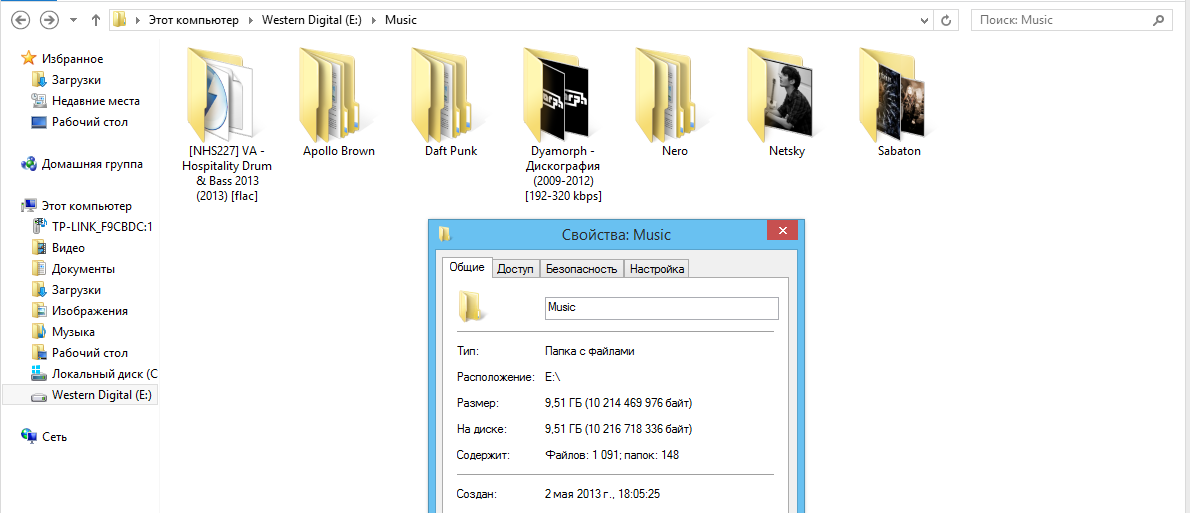1190x513 pixels.
Task: Click the folder icon in address bar
Action: tap(120, 20)
